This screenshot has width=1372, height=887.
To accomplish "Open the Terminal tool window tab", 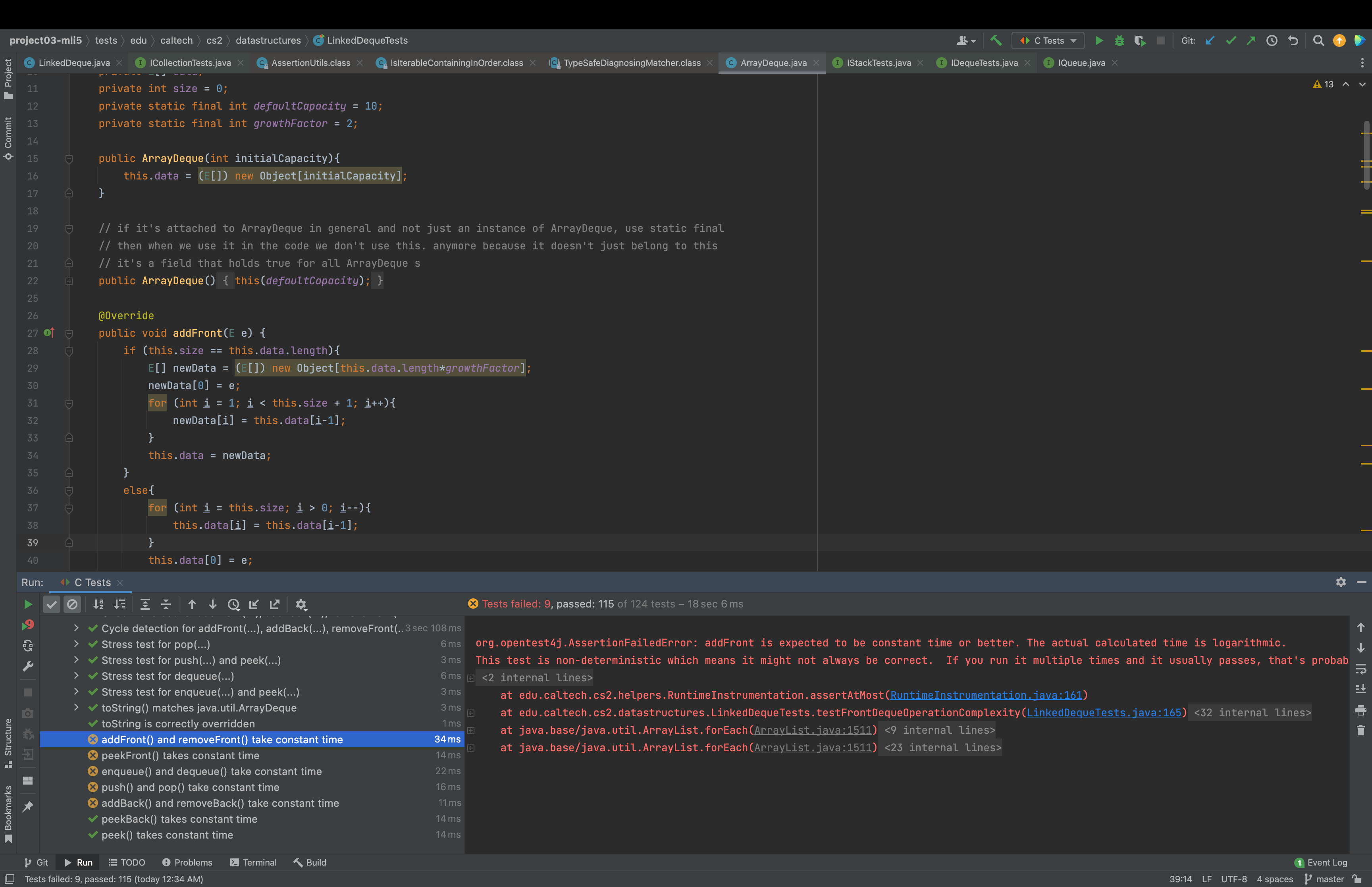I will point(253,862).
